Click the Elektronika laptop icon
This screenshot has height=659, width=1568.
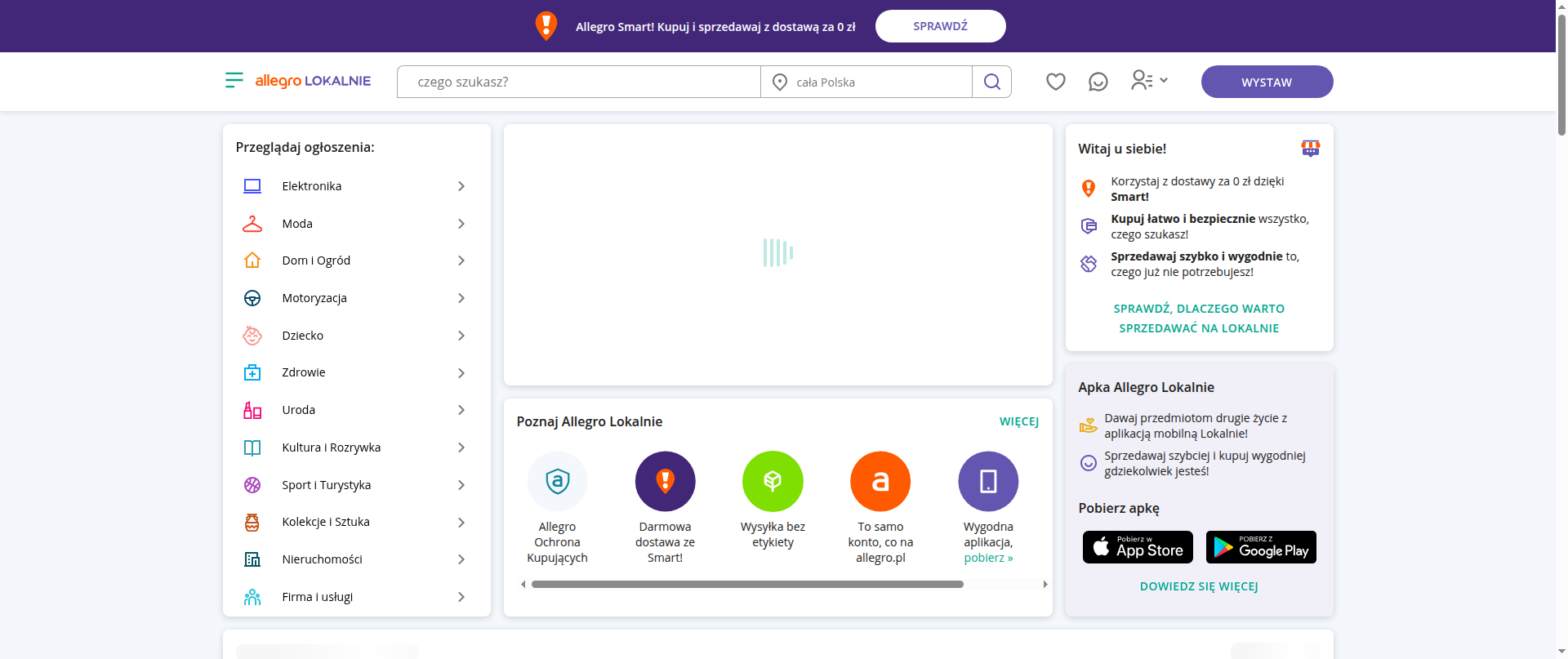coord(252,186)
